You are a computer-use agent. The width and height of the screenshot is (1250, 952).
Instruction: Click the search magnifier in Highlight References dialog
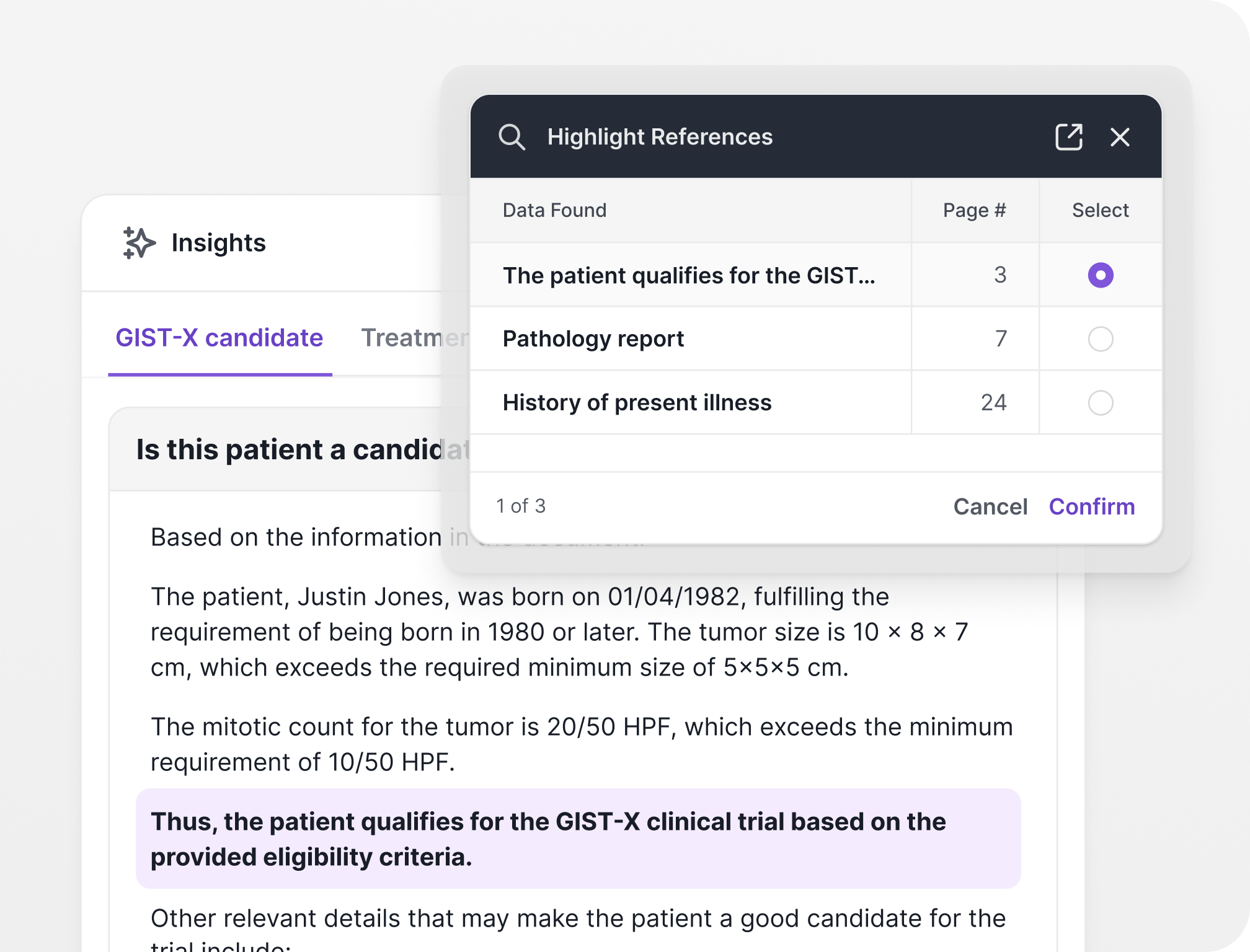(x=513, y=136)
